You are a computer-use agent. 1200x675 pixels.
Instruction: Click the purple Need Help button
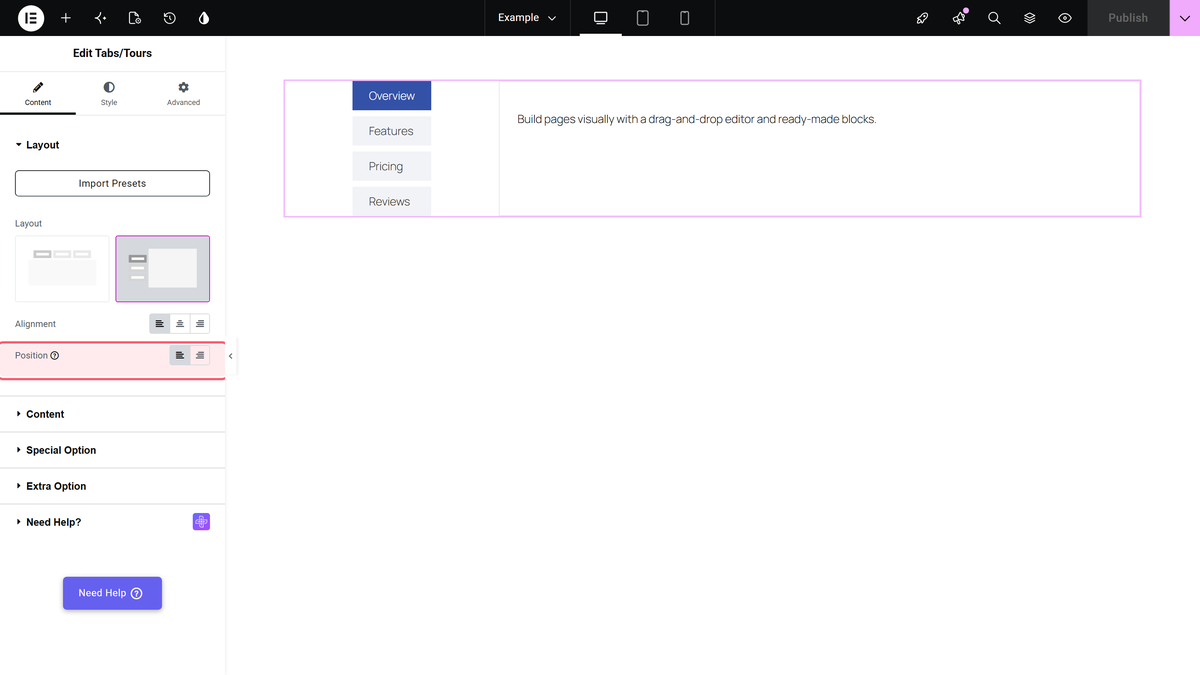point(112,593)
